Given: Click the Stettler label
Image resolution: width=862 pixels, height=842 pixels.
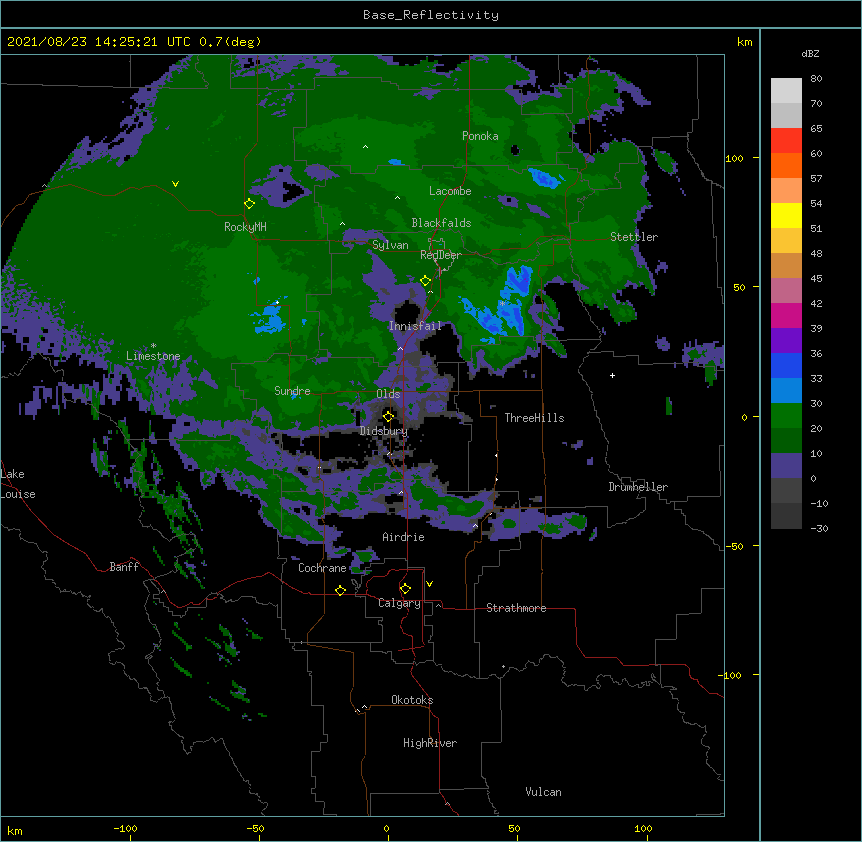Looking at the screenshot, I should pyautogui.click(x=634, y=237).
